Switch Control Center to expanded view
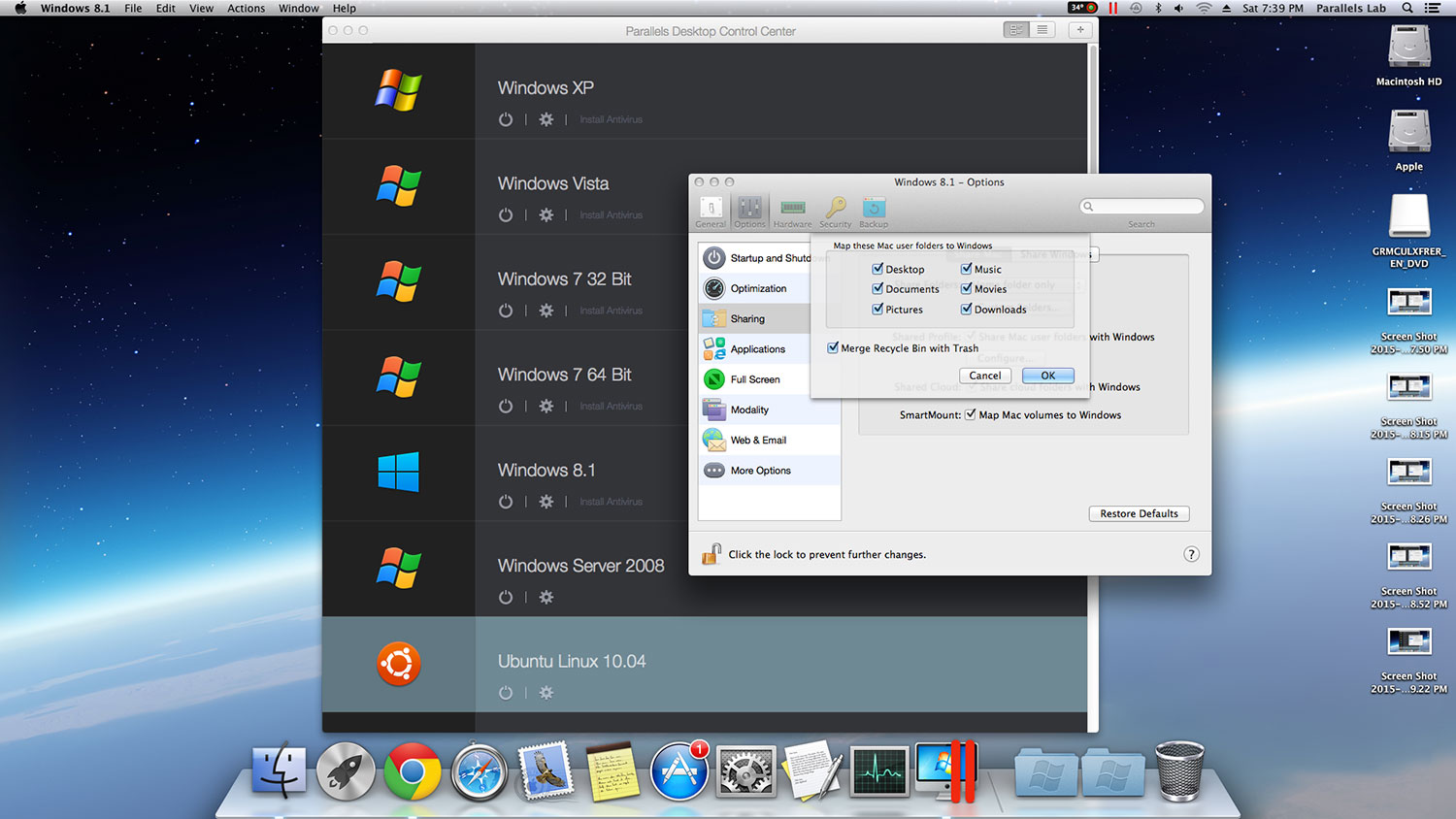Viewport: 1456px width, 819px height. (x=1015, y=30)
